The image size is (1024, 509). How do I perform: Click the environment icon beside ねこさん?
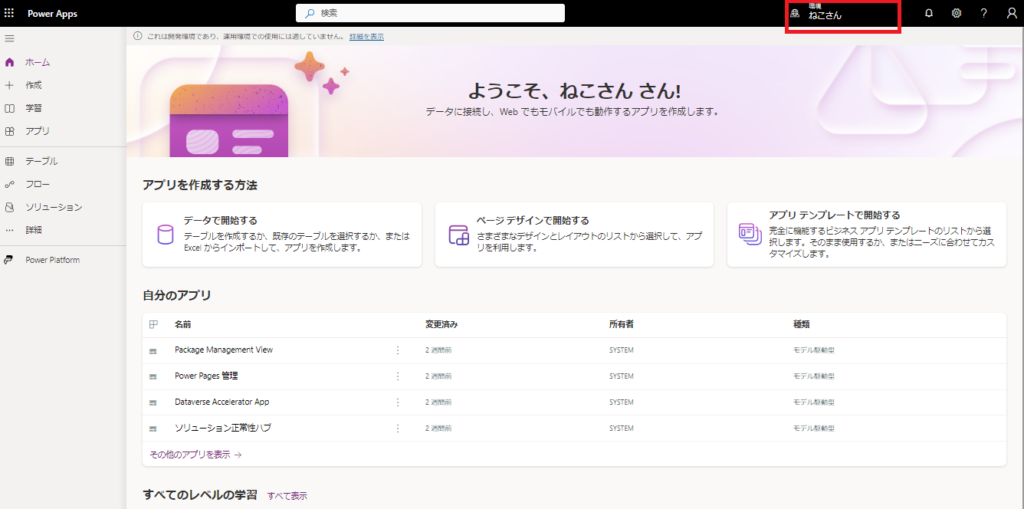click(x=795, y=13)
